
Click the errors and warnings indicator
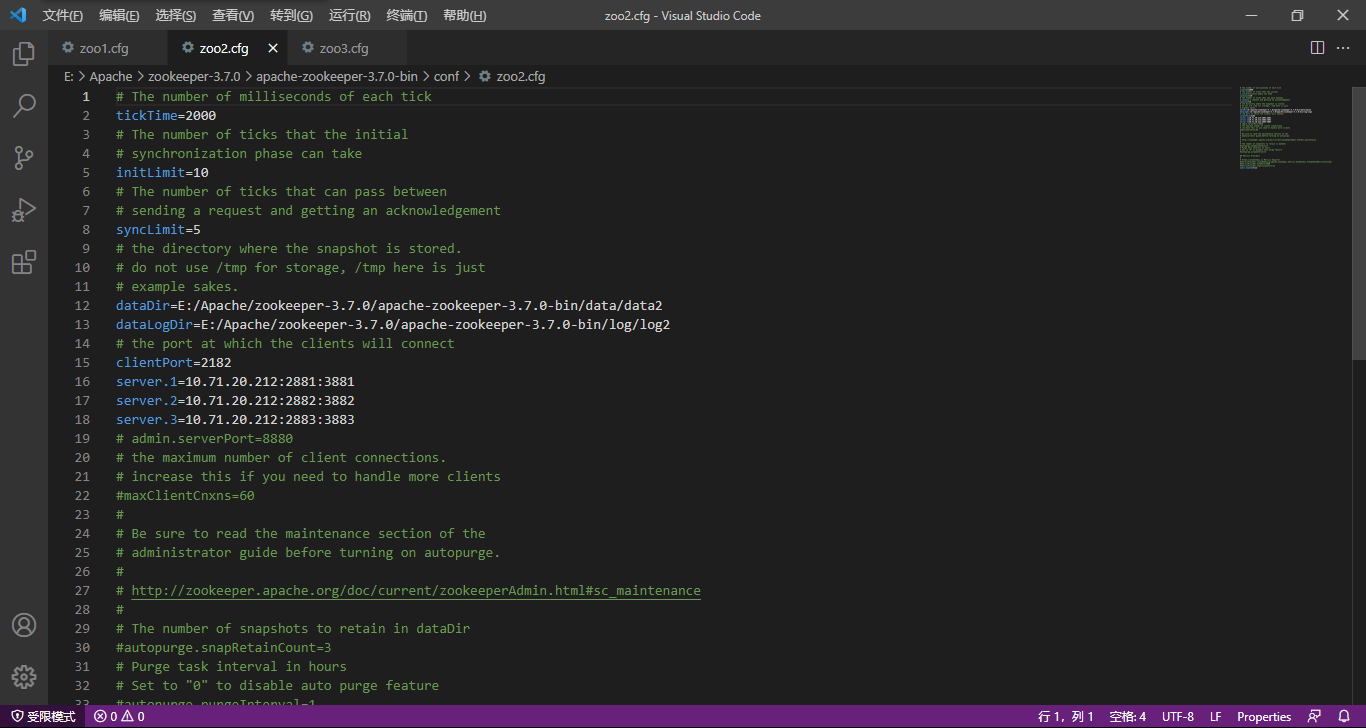pyautogui.click(x=119, y=716)
